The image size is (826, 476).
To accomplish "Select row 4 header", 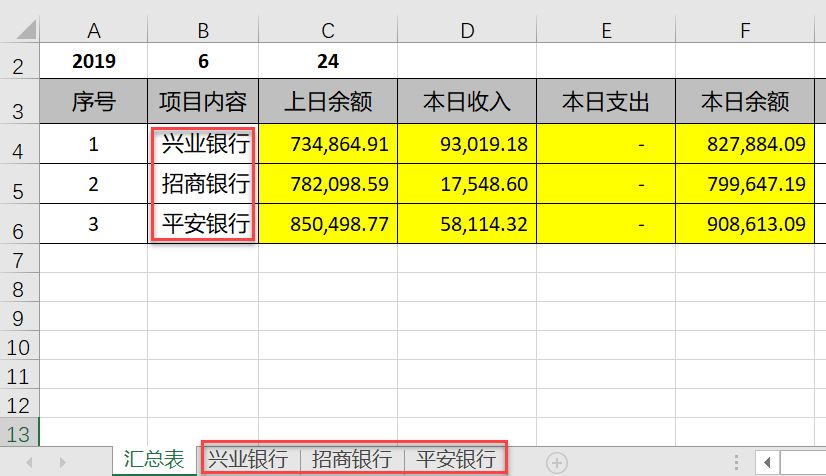I will click(19, 144).
